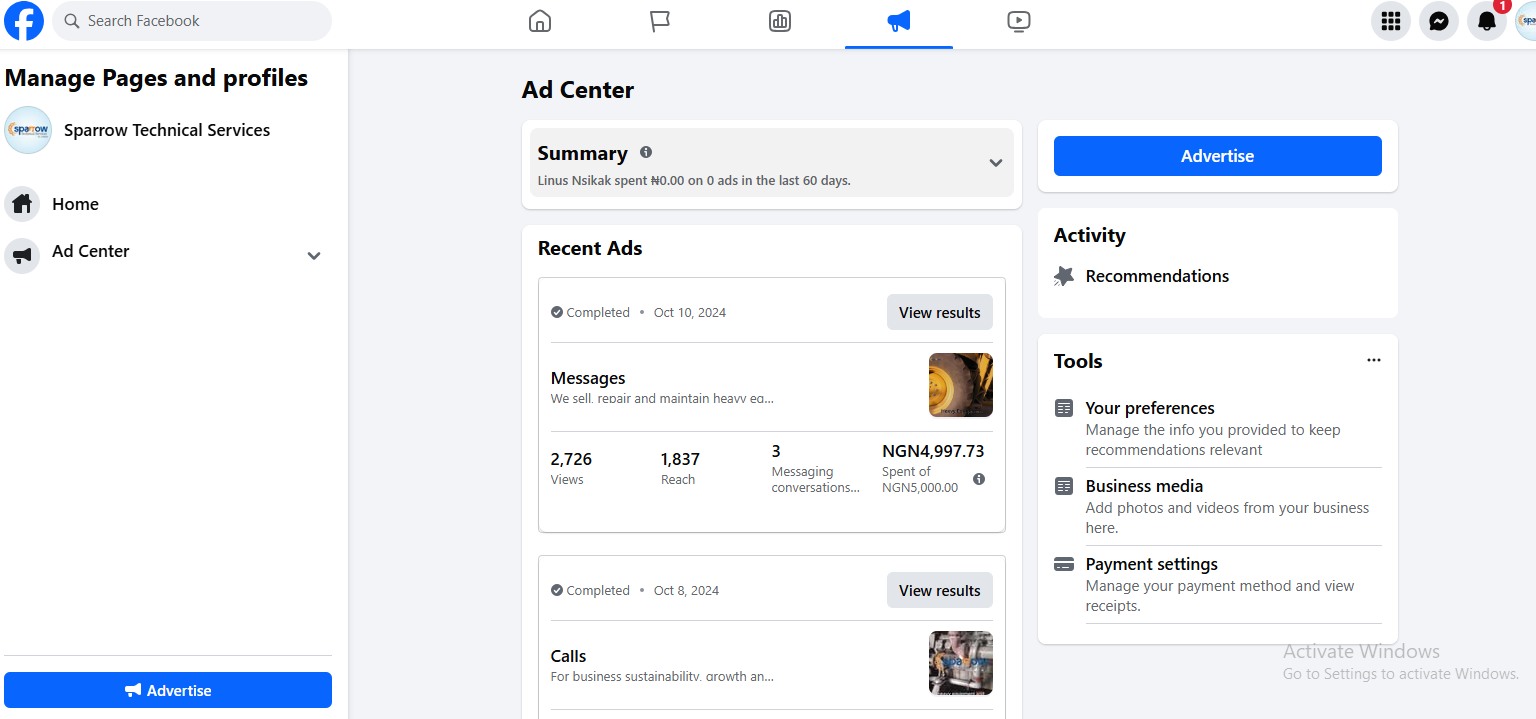Screen dimensions: 1536x719
Task: Click the Search Facebook field
Action: point(192,21)
